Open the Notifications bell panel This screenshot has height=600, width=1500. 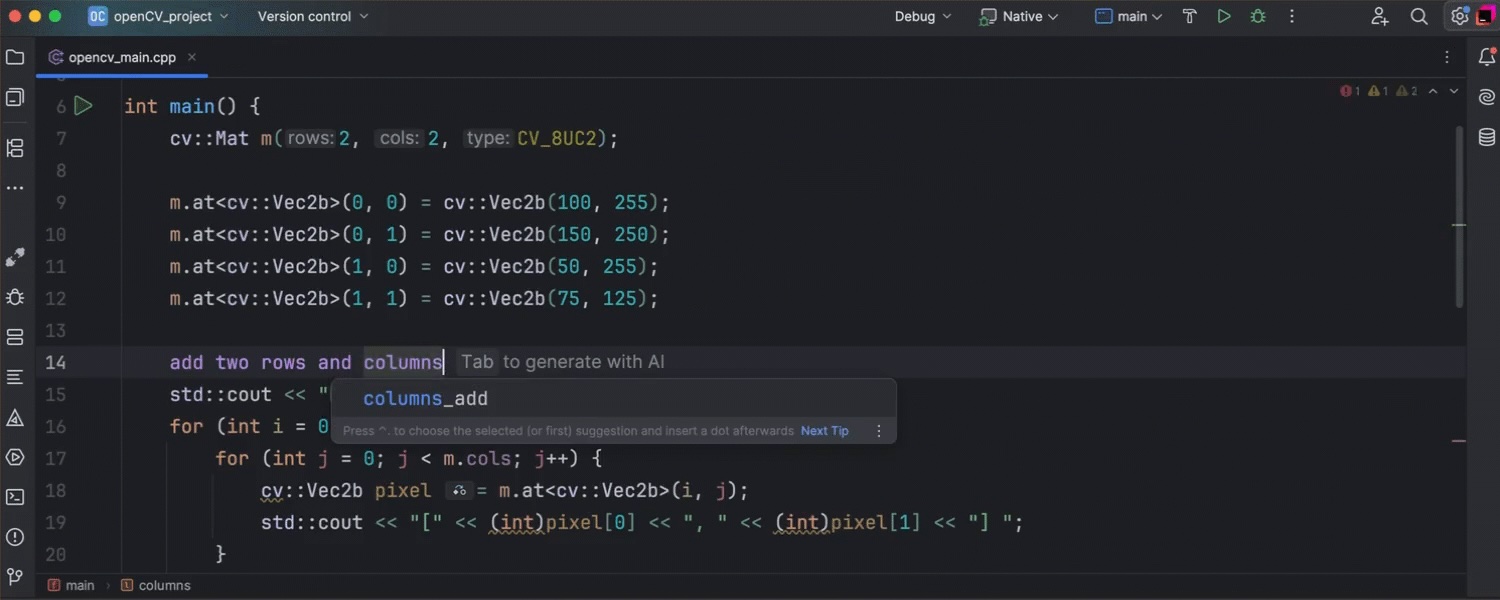tap(1486, 58)
